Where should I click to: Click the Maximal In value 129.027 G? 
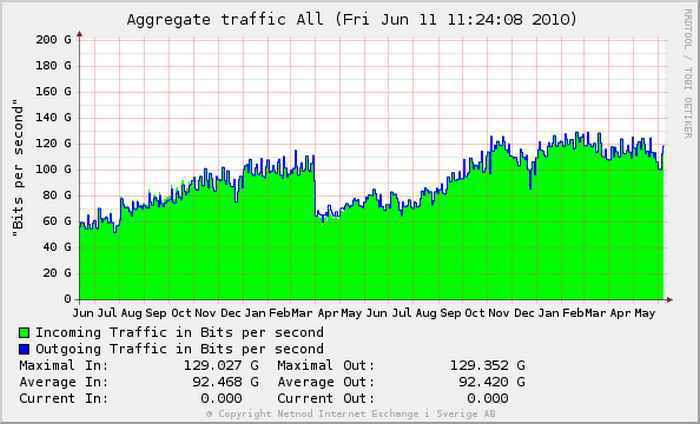click(221, 366)
